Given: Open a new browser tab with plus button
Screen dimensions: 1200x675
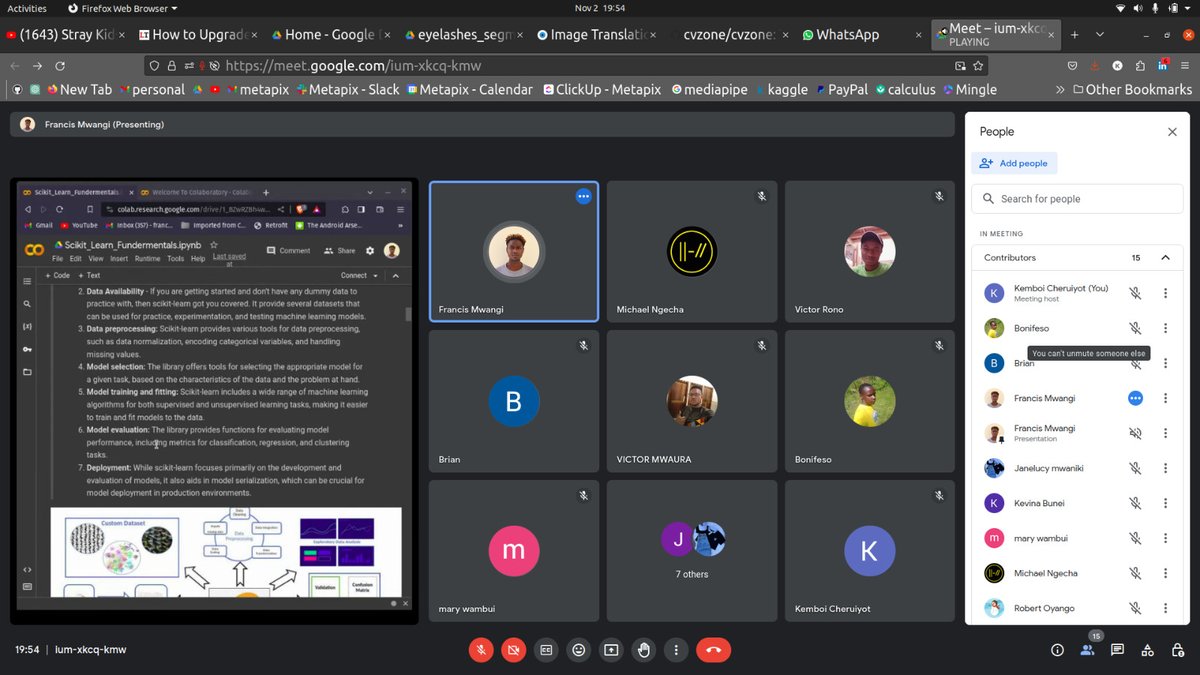Looking at the screenshot, I should click(1075, 34).
